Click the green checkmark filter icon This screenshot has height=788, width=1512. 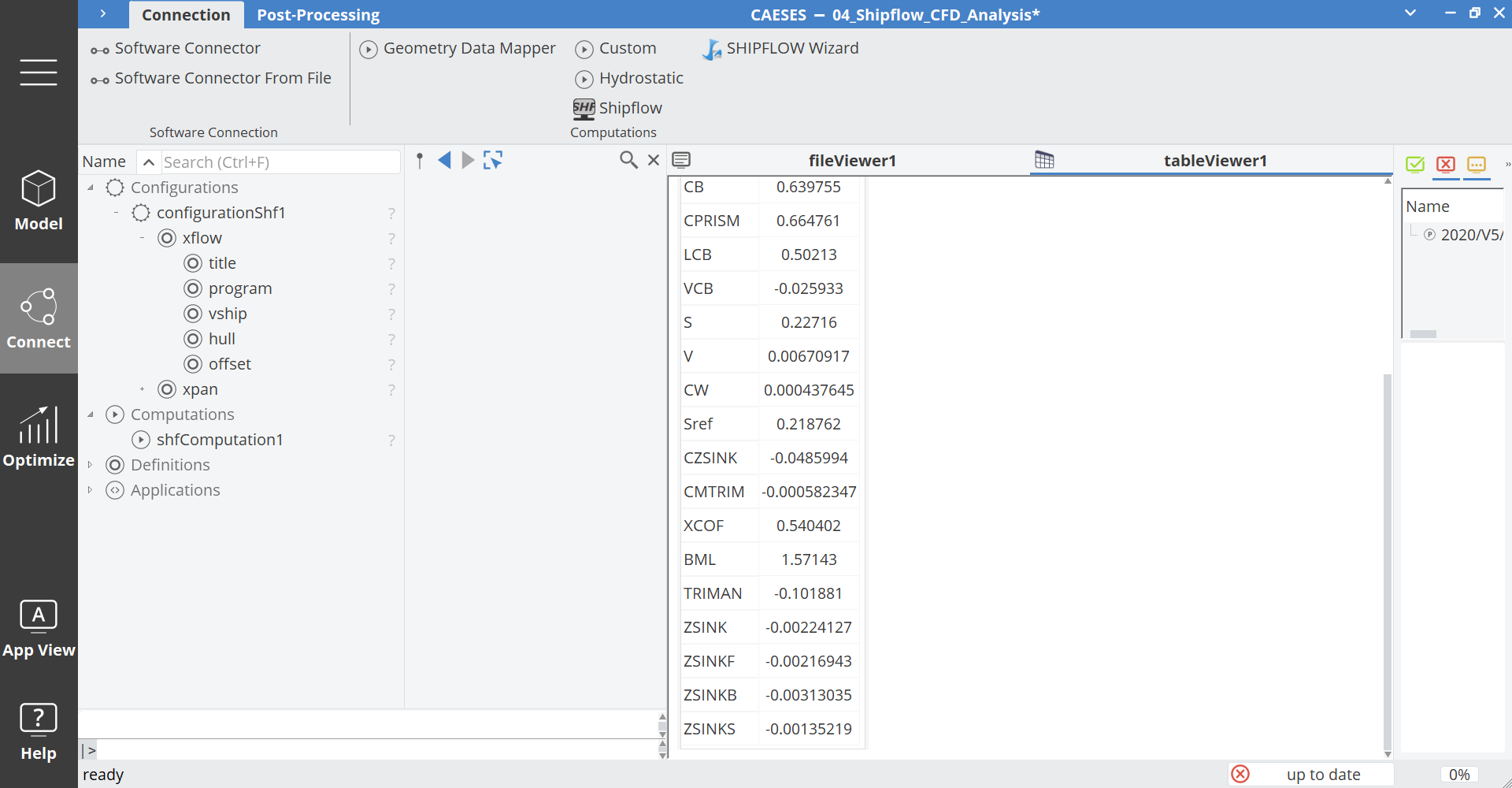click(x=1415, y=164)
